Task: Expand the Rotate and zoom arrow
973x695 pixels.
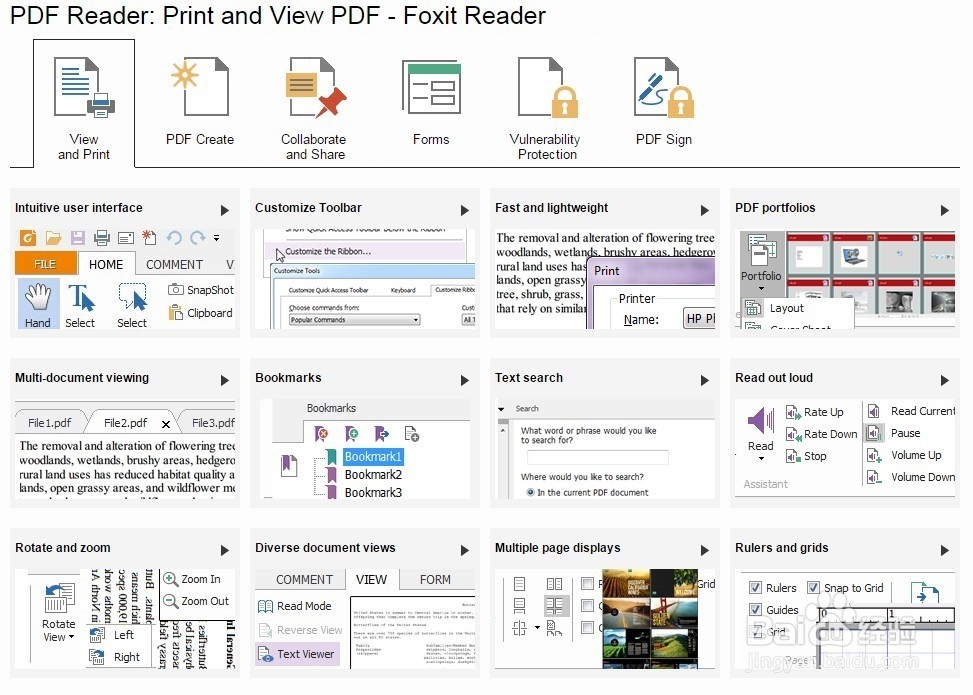Action: [225, 550]
